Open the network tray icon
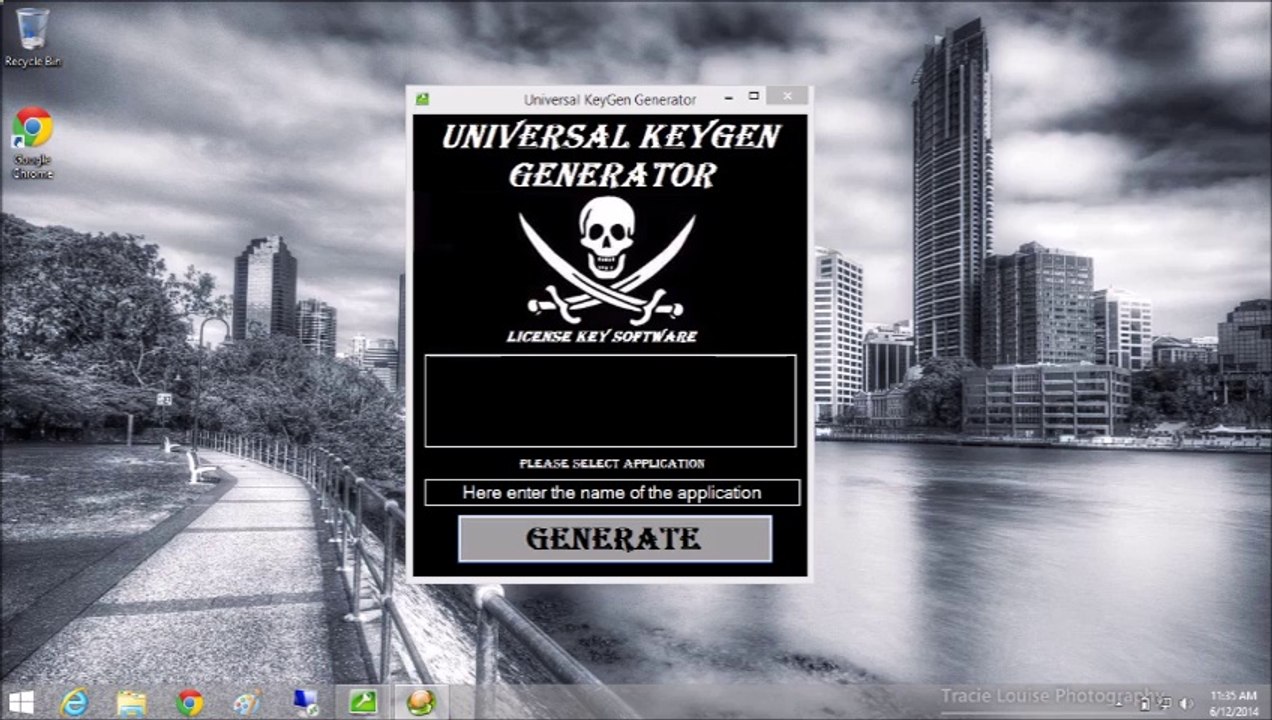Screen dimensions: 1272x720 1165,703
